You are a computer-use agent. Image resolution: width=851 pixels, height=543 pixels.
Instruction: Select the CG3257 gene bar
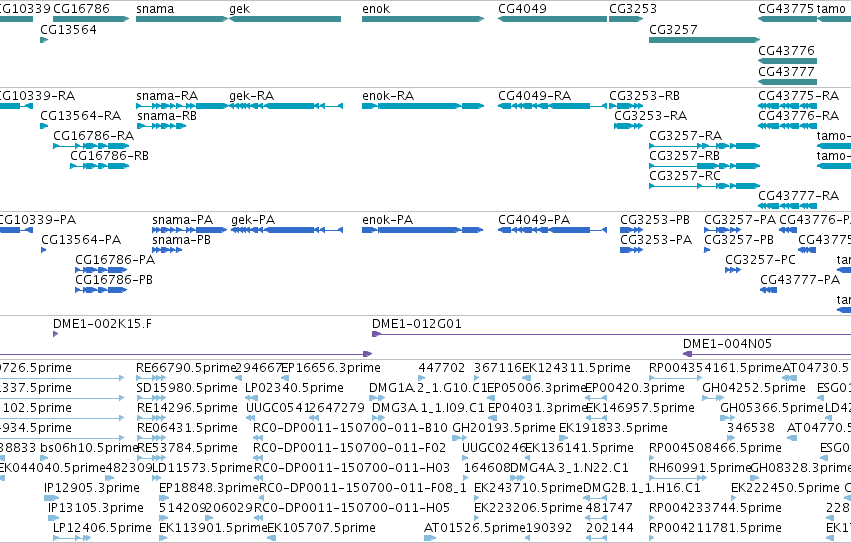(x=704, y=40)
